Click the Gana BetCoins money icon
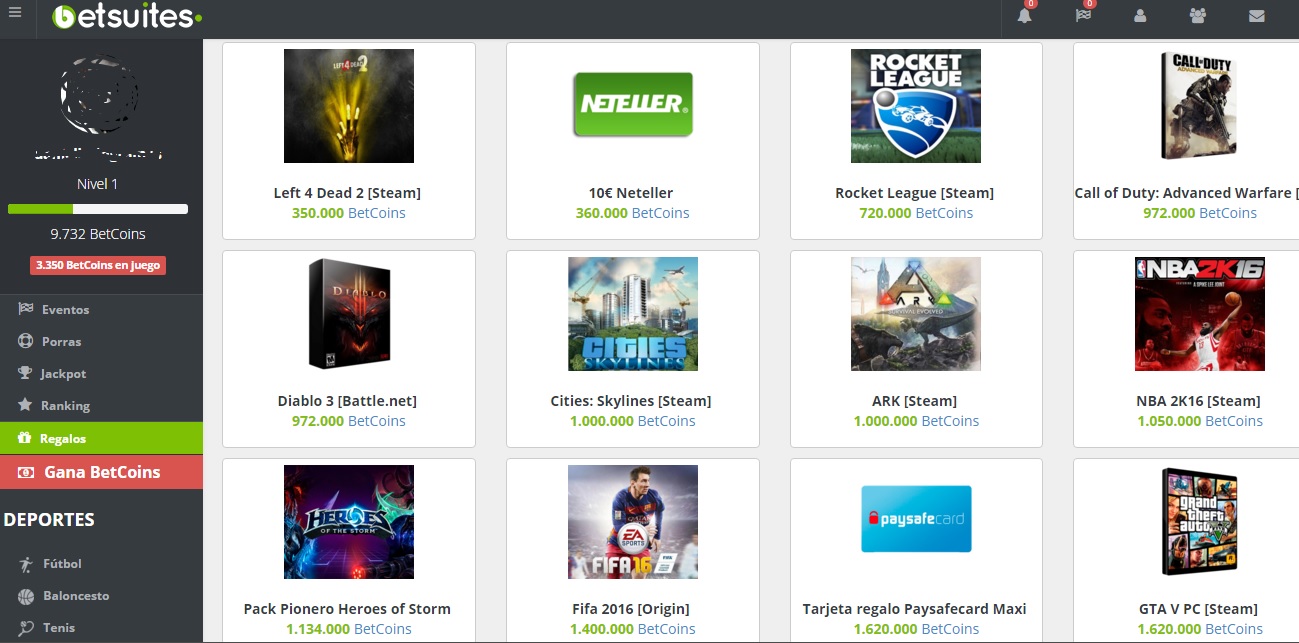Viewport: 1299px width, 643px height. [26, 472]
